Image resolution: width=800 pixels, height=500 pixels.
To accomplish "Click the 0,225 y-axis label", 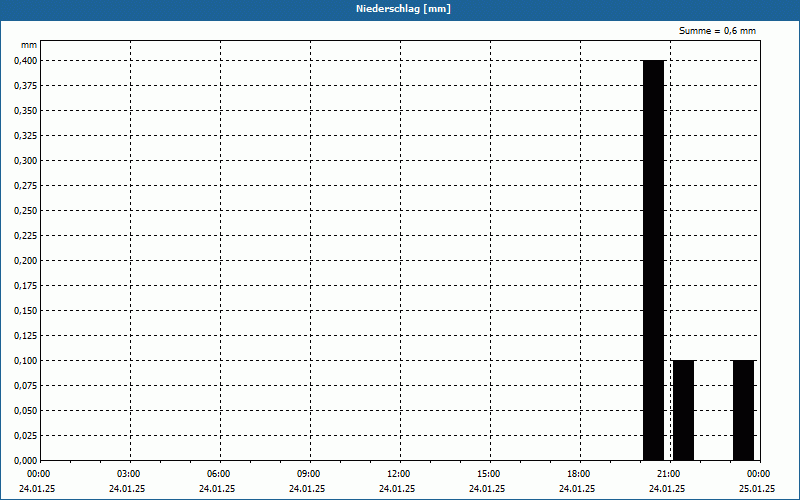I will pyautogui.click(x=26, y=236).
